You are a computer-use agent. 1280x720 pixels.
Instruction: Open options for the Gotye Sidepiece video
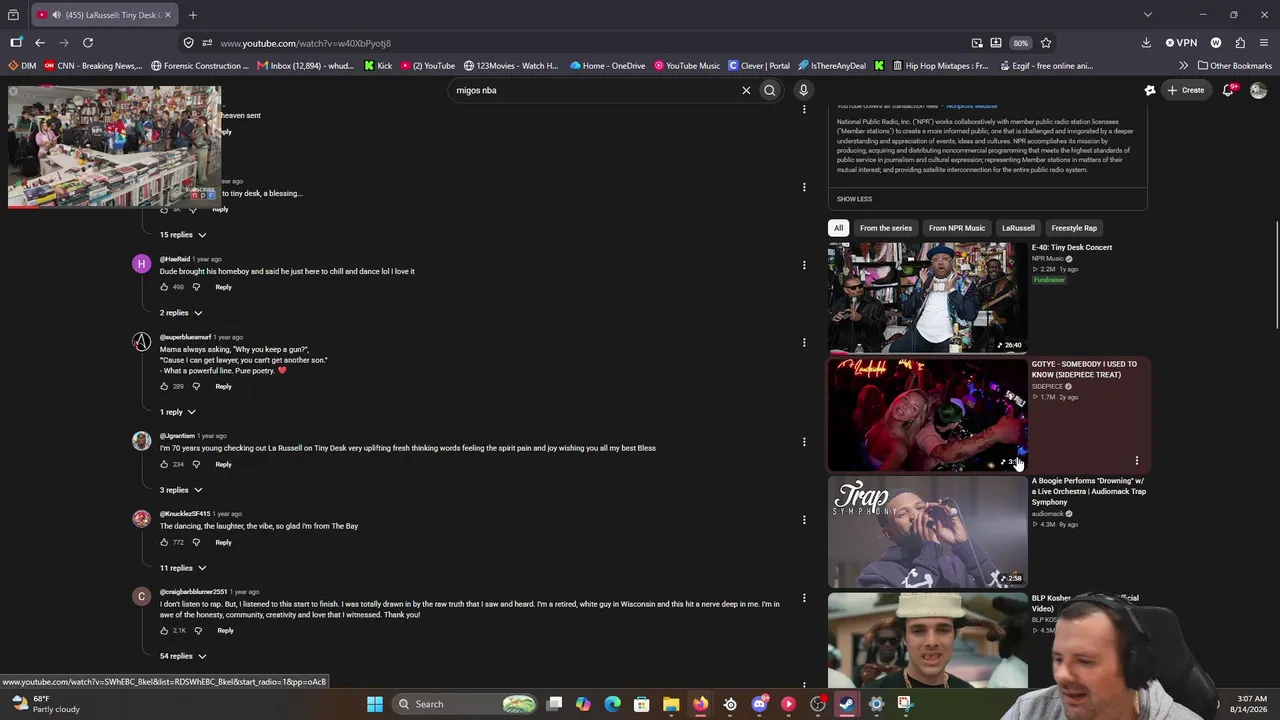(x=1137, y=461)
